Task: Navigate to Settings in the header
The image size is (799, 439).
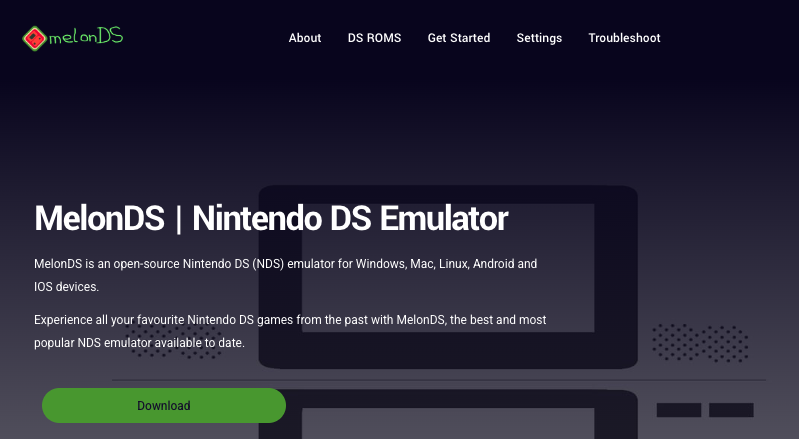Action: click(x=539, y=38)
